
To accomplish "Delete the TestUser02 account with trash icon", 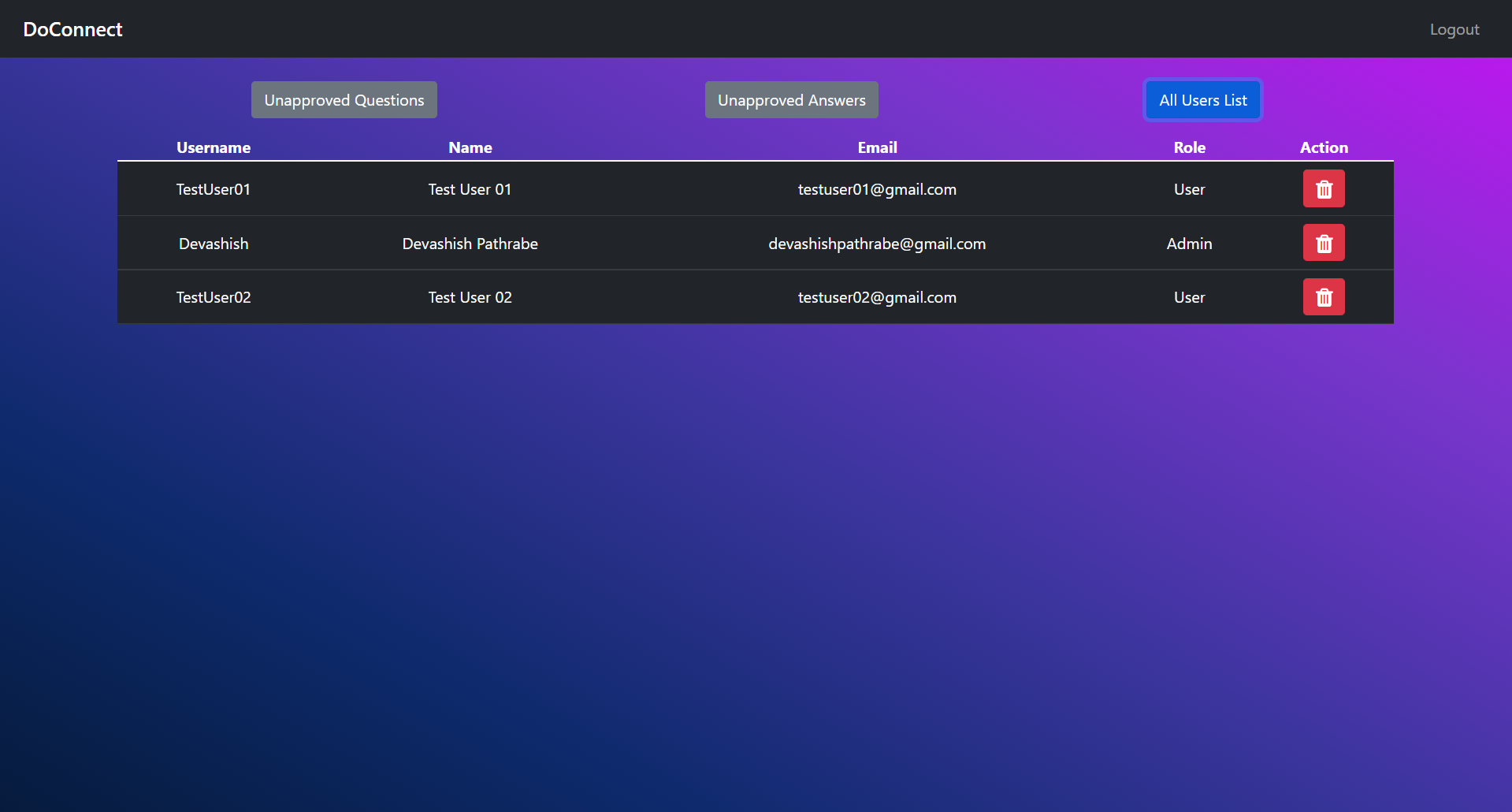I will 1324,297.
